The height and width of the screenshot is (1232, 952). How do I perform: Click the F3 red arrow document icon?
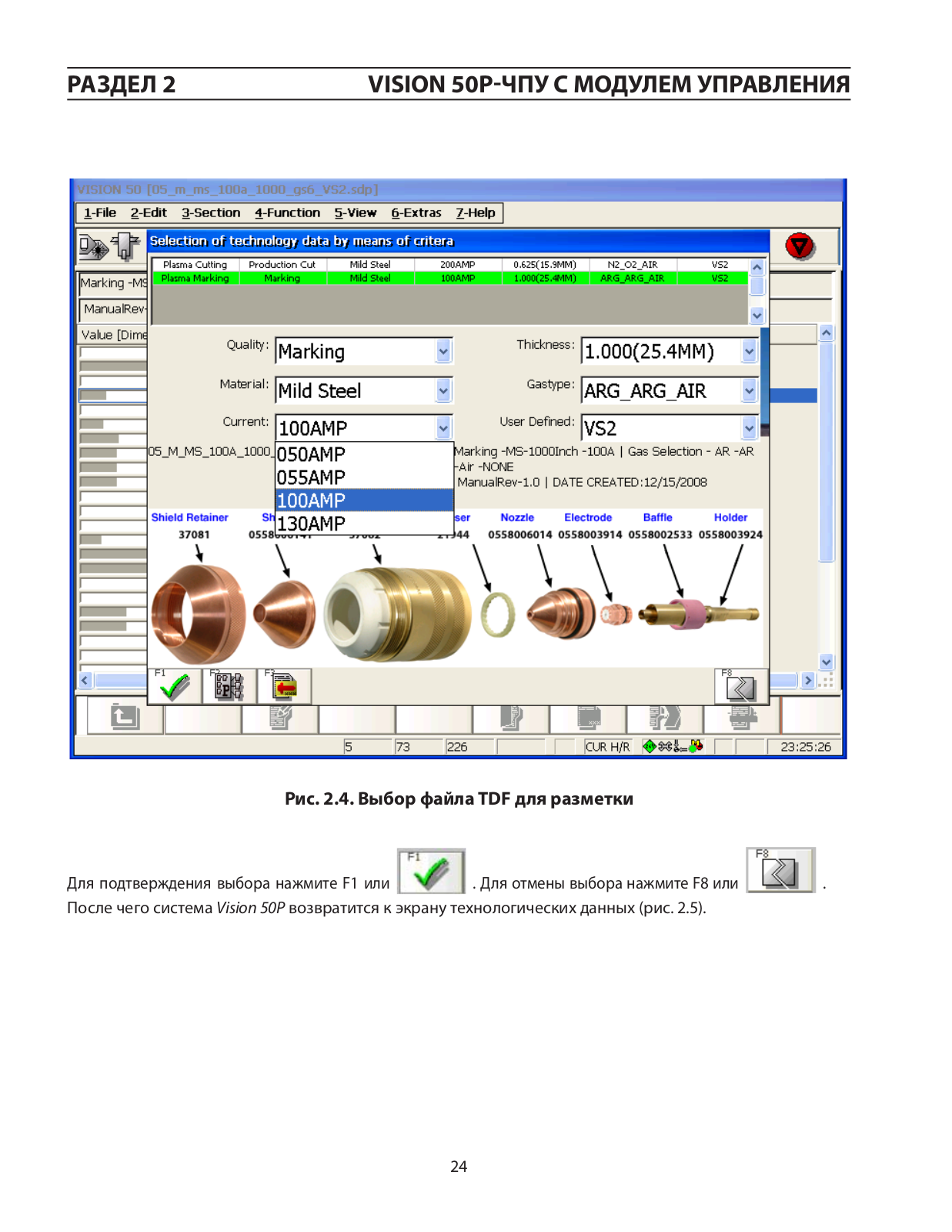pyautogui.click(x=284, y=685)
